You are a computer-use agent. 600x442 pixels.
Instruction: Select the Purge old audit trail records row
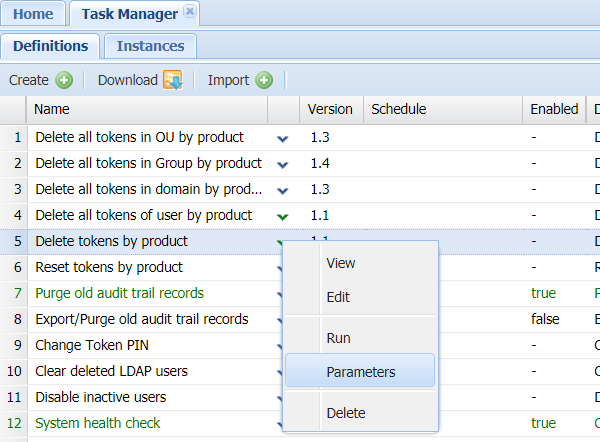click(119, 293)
